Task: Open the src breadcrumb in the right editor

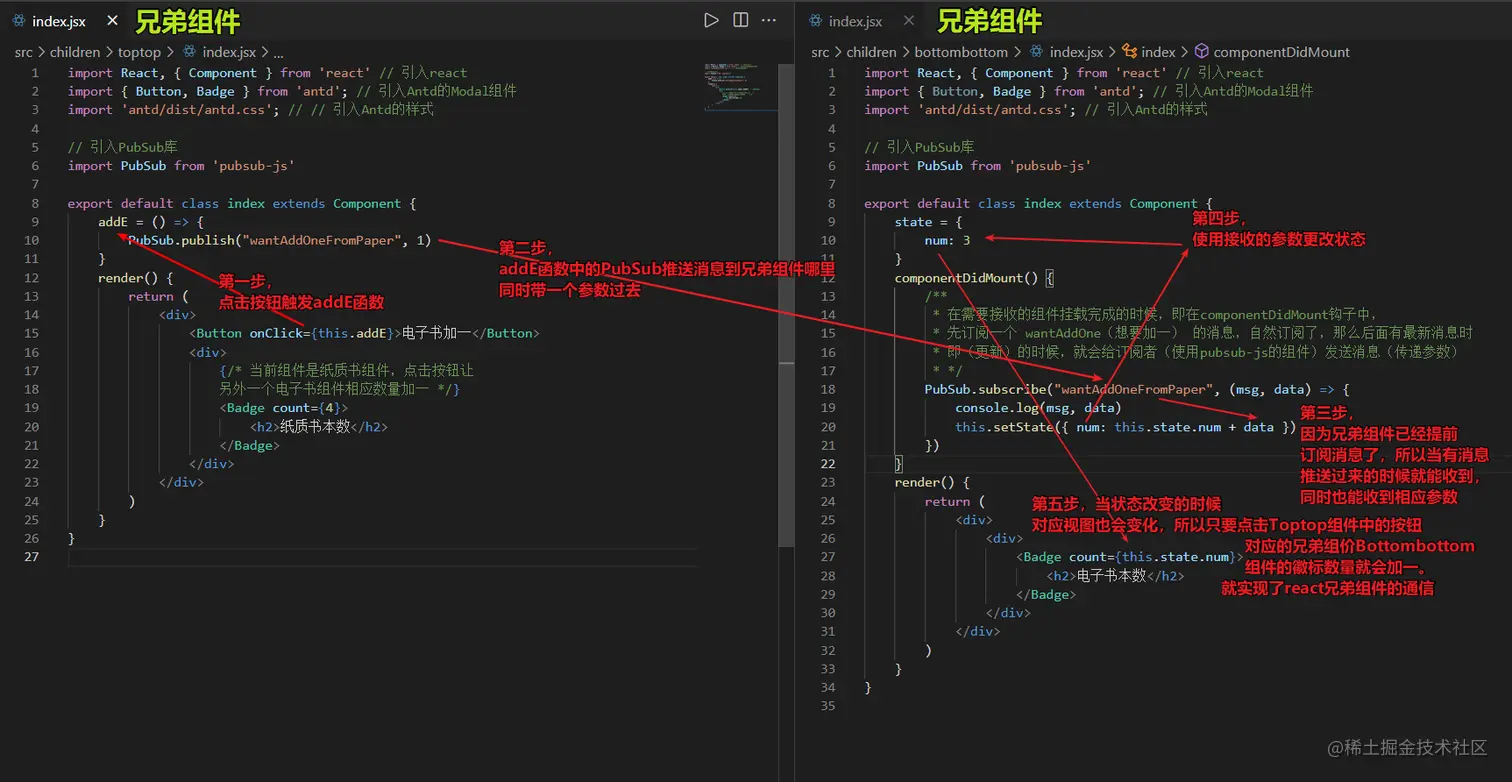Action: tap(820, 52)
